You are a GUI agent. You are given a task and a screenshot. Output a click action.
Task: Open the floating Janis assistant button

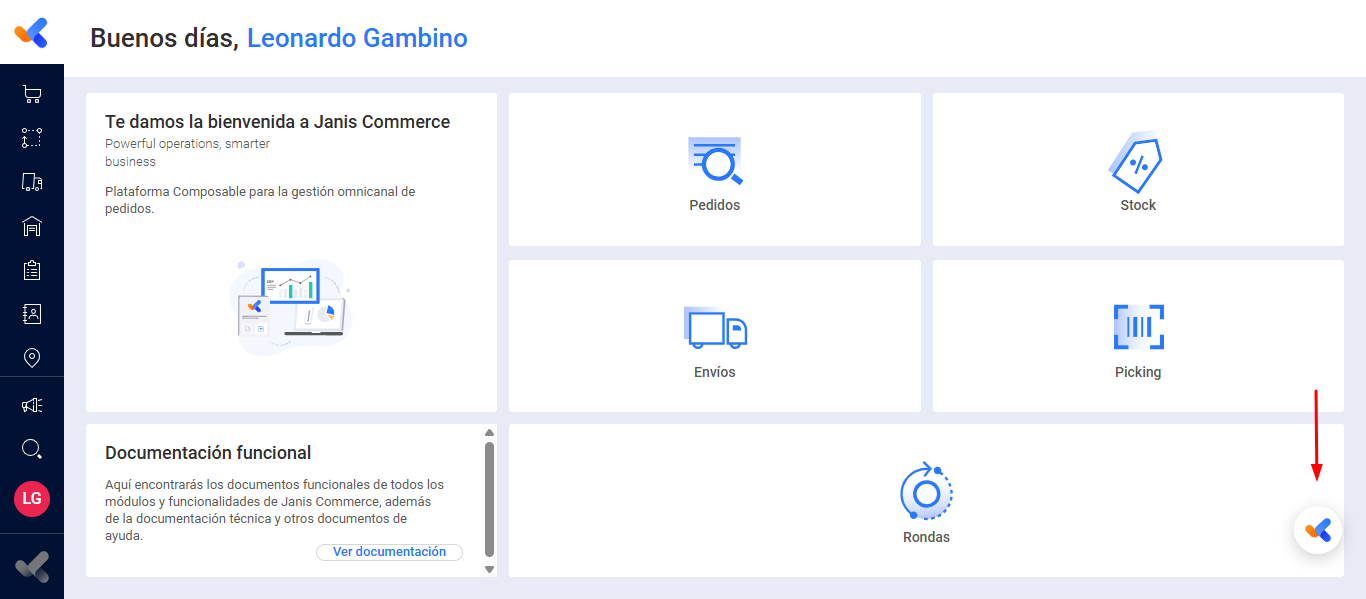pyautogui.click(x=1318, y=530)
